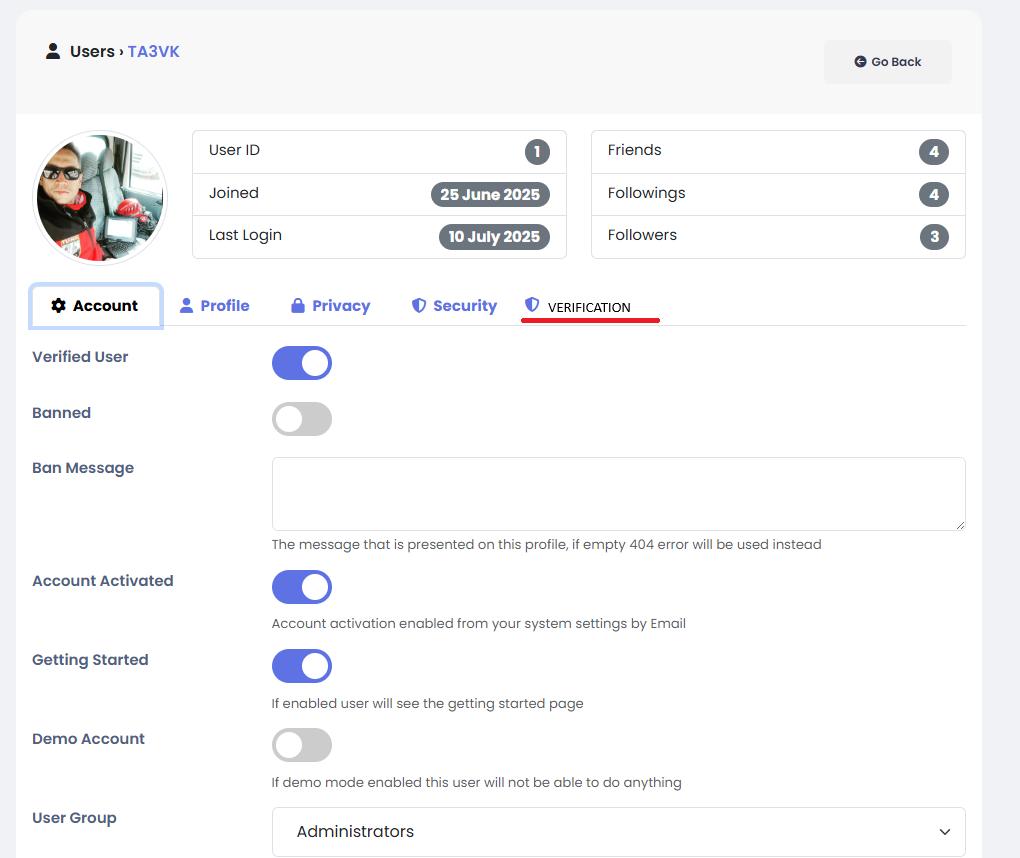Click the demo mode hint text

477,783
